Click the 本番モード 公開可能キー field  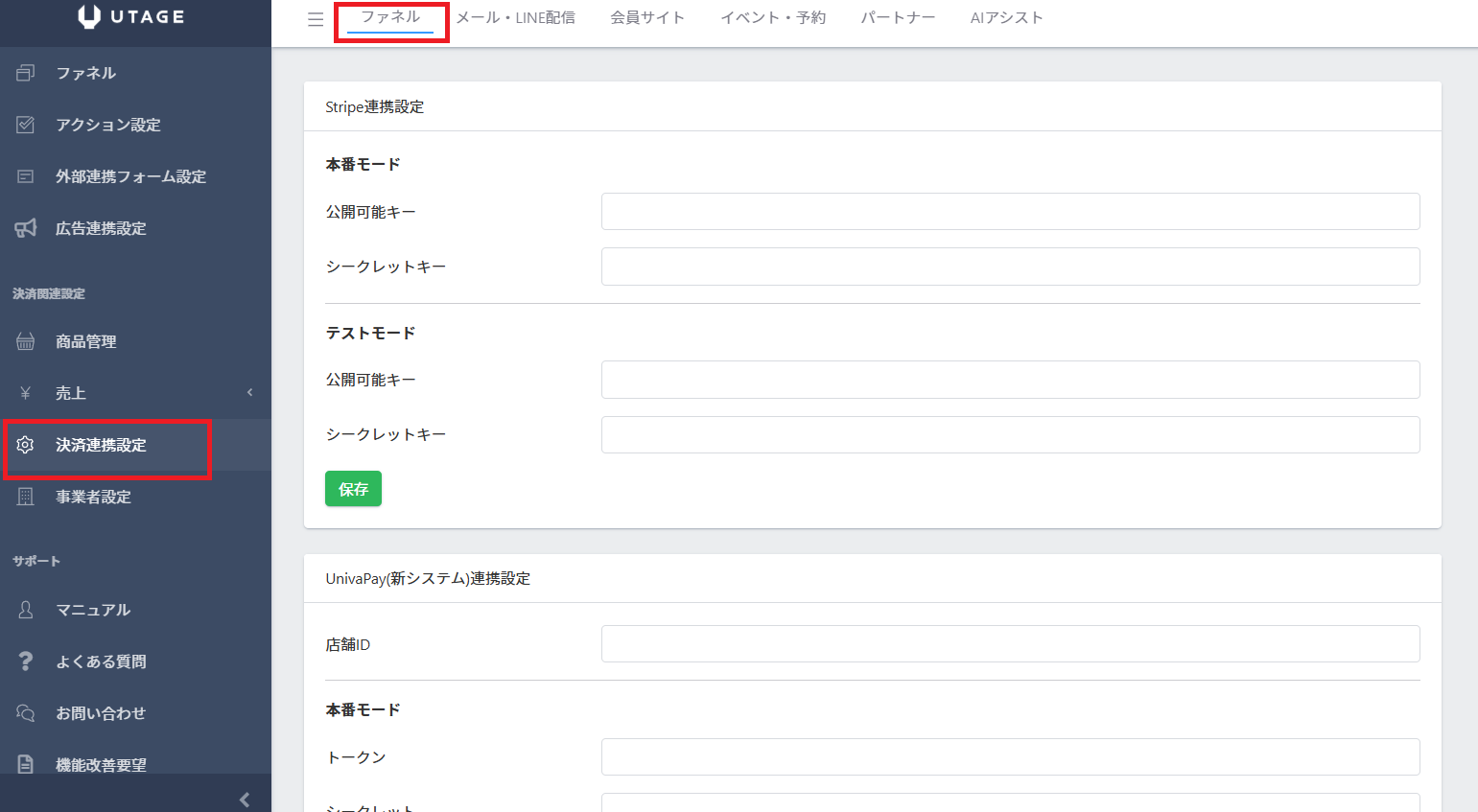tap(1010, 212)
